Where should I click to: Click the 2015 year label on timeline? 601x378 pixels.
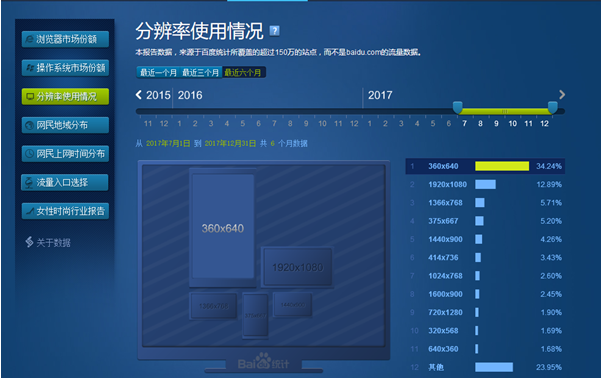158,95
